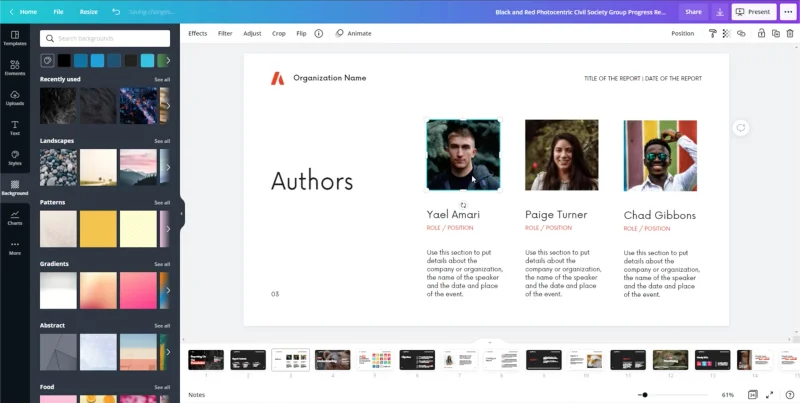Select the pebbles landscape background

pyautogui.click(x=59, y=167)
